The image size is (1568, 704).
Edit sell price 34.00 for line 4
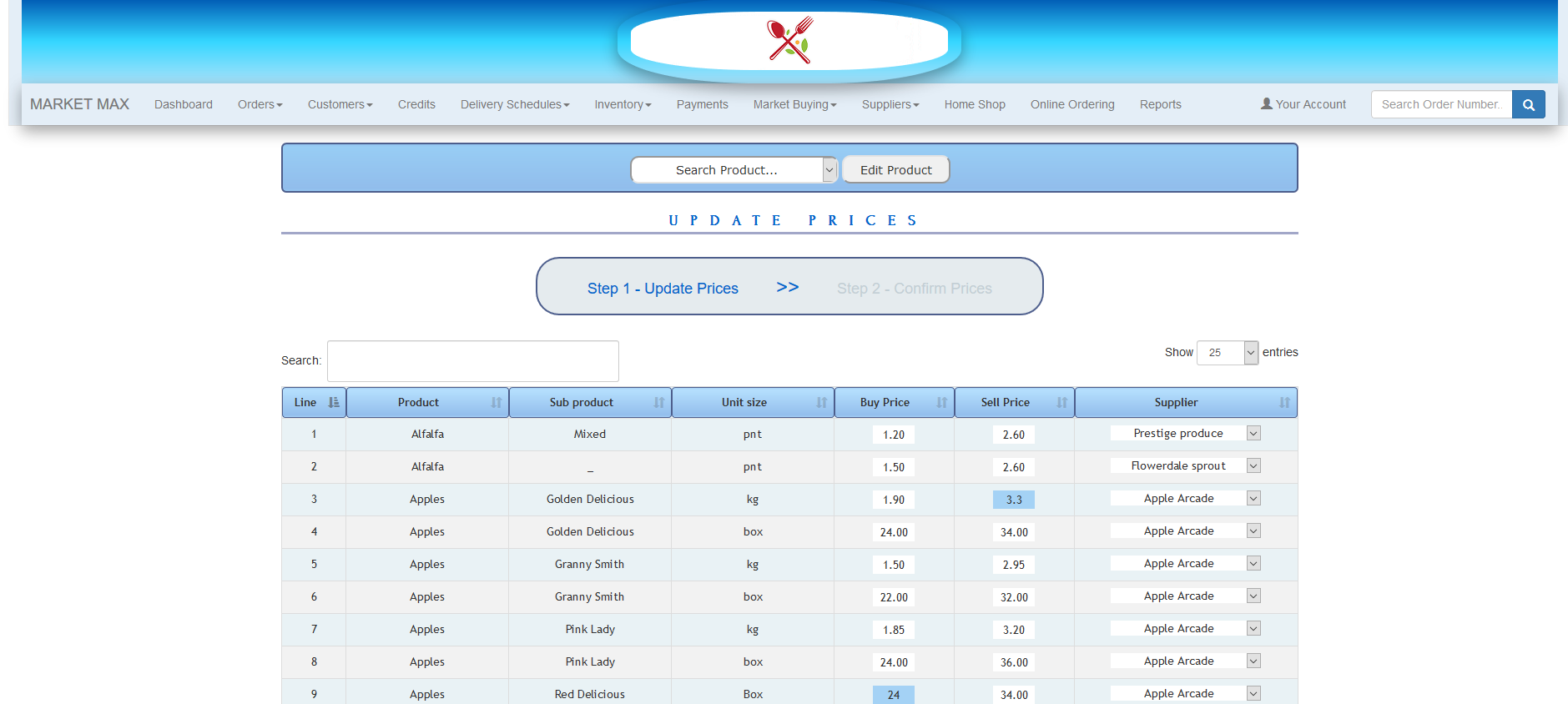(x=1014, y=532)
